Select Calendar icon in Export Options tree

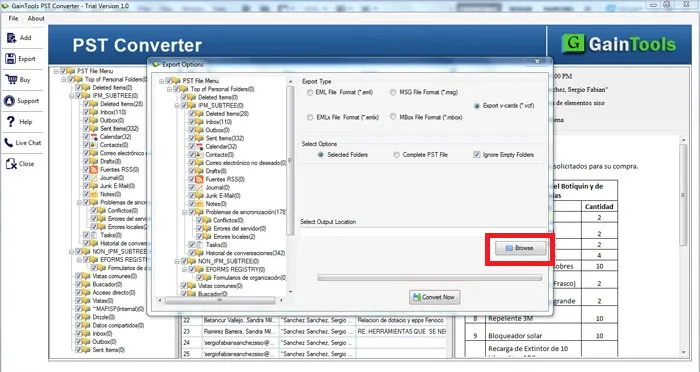(200, 146)
